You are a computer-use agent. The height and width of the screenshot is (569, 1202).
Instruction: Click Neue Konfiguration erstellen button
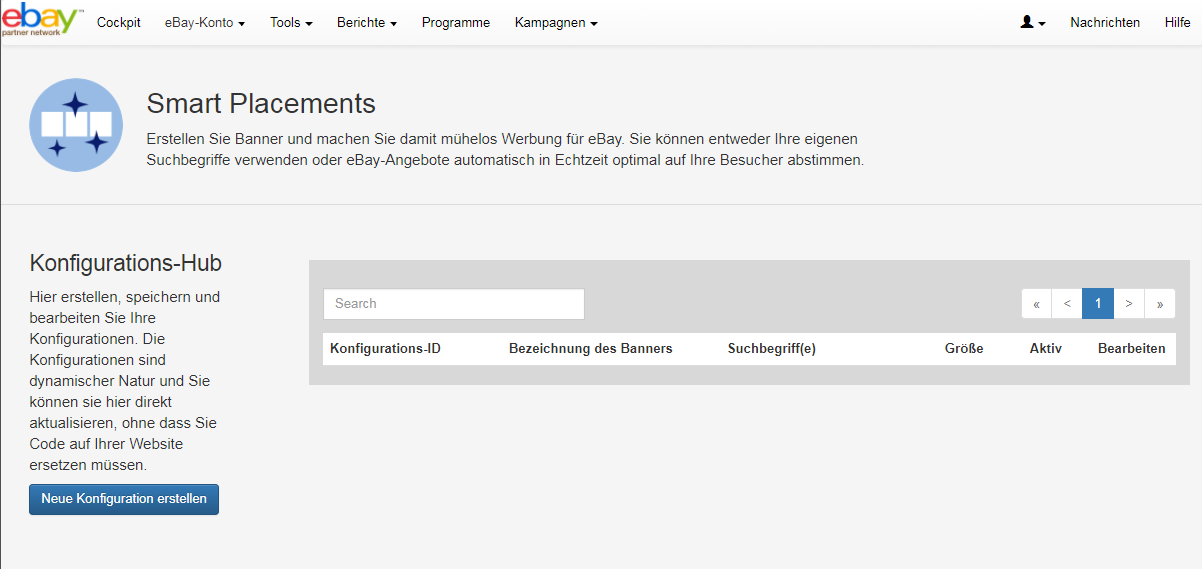coord(124,499)
